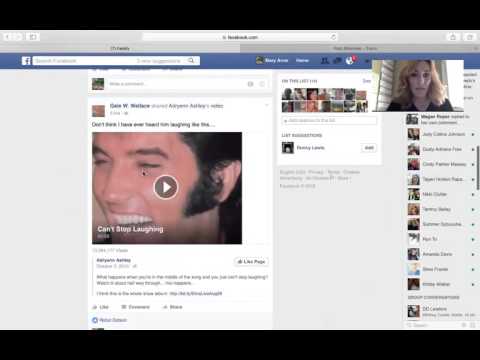Image resolution: width=480 pixels, height=360 pixels.
Task: Open chat with Steve contact
Action: [441, 269]
